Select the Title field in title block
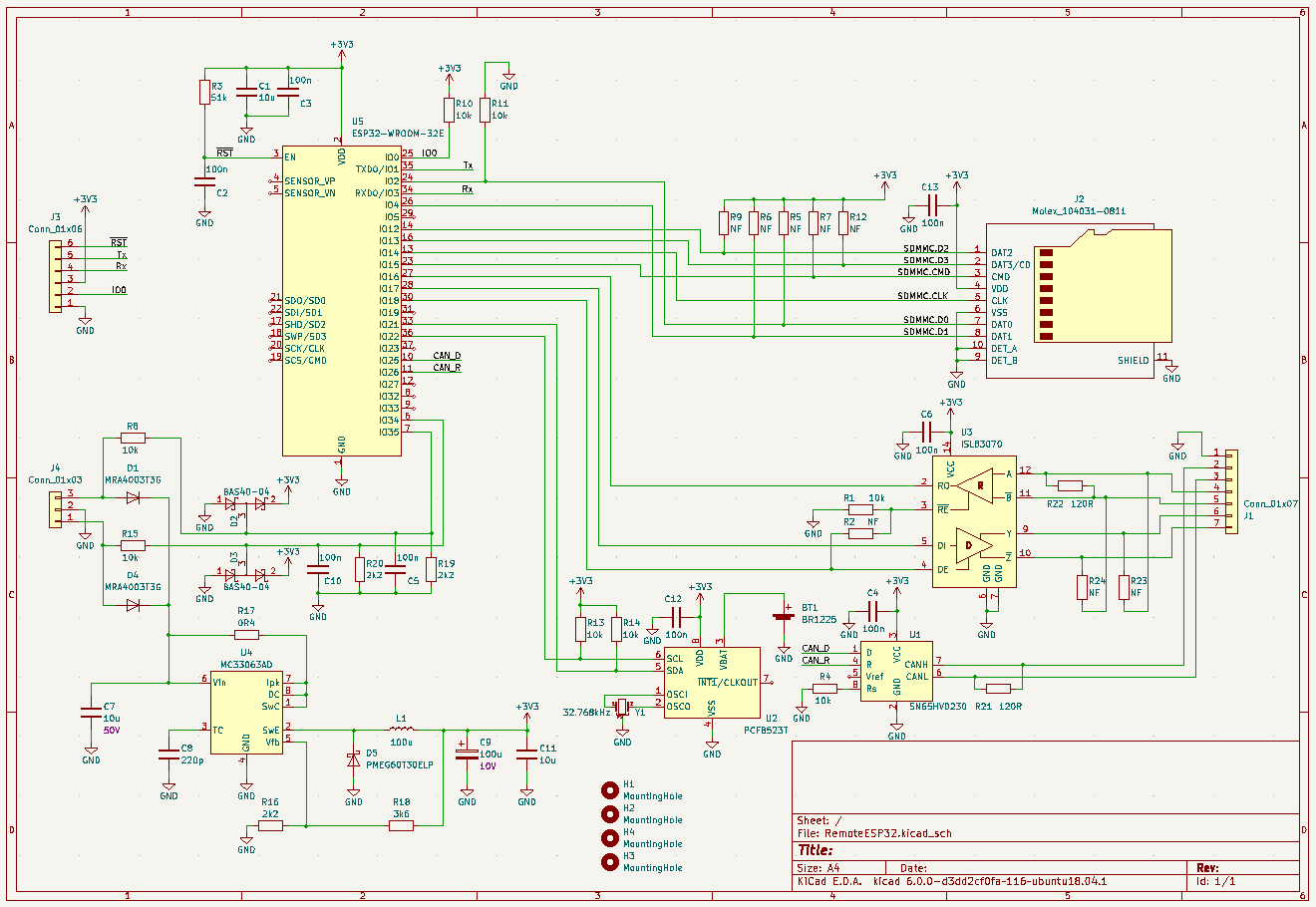Viewport: 1316px width, 907px height. point(815,850)
